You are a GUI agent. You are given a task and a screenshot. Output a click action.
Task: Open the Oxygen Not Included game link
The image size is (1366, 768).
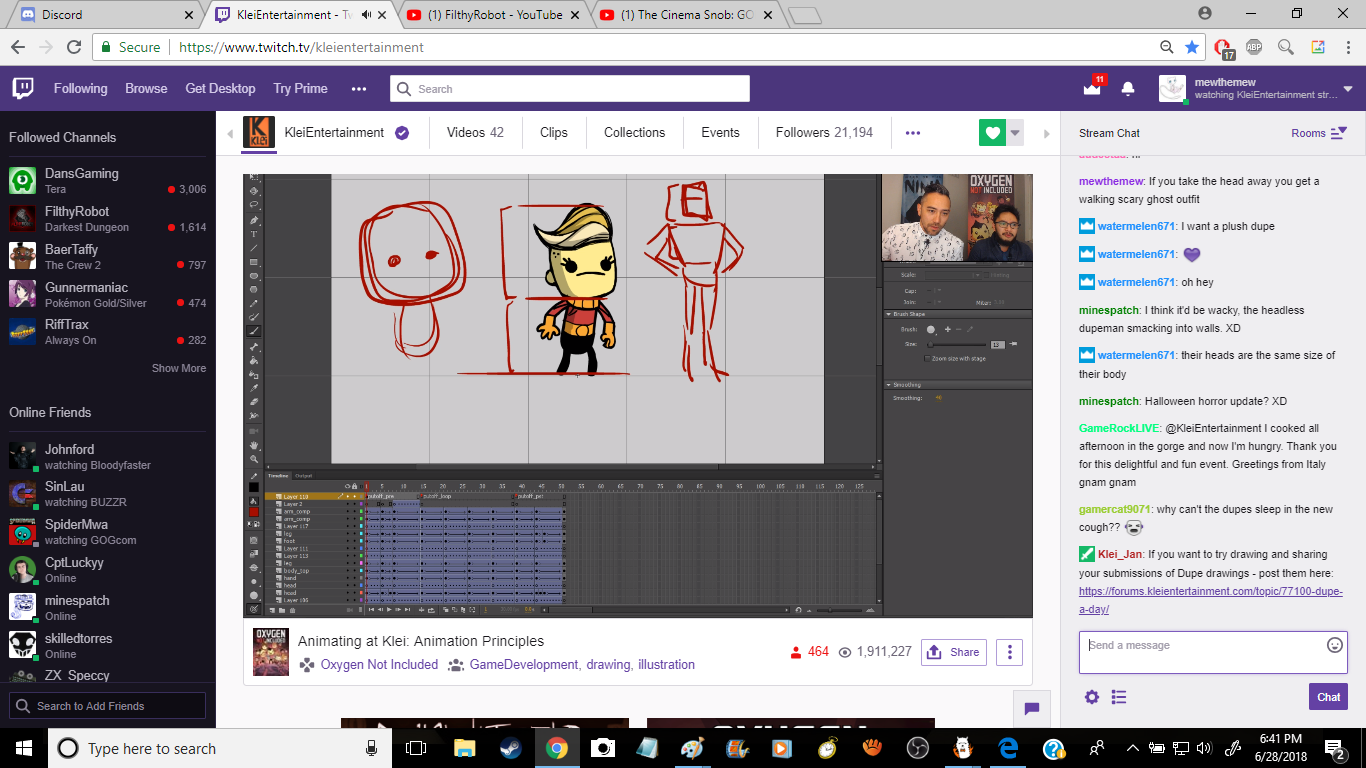(x=379, y=664)
